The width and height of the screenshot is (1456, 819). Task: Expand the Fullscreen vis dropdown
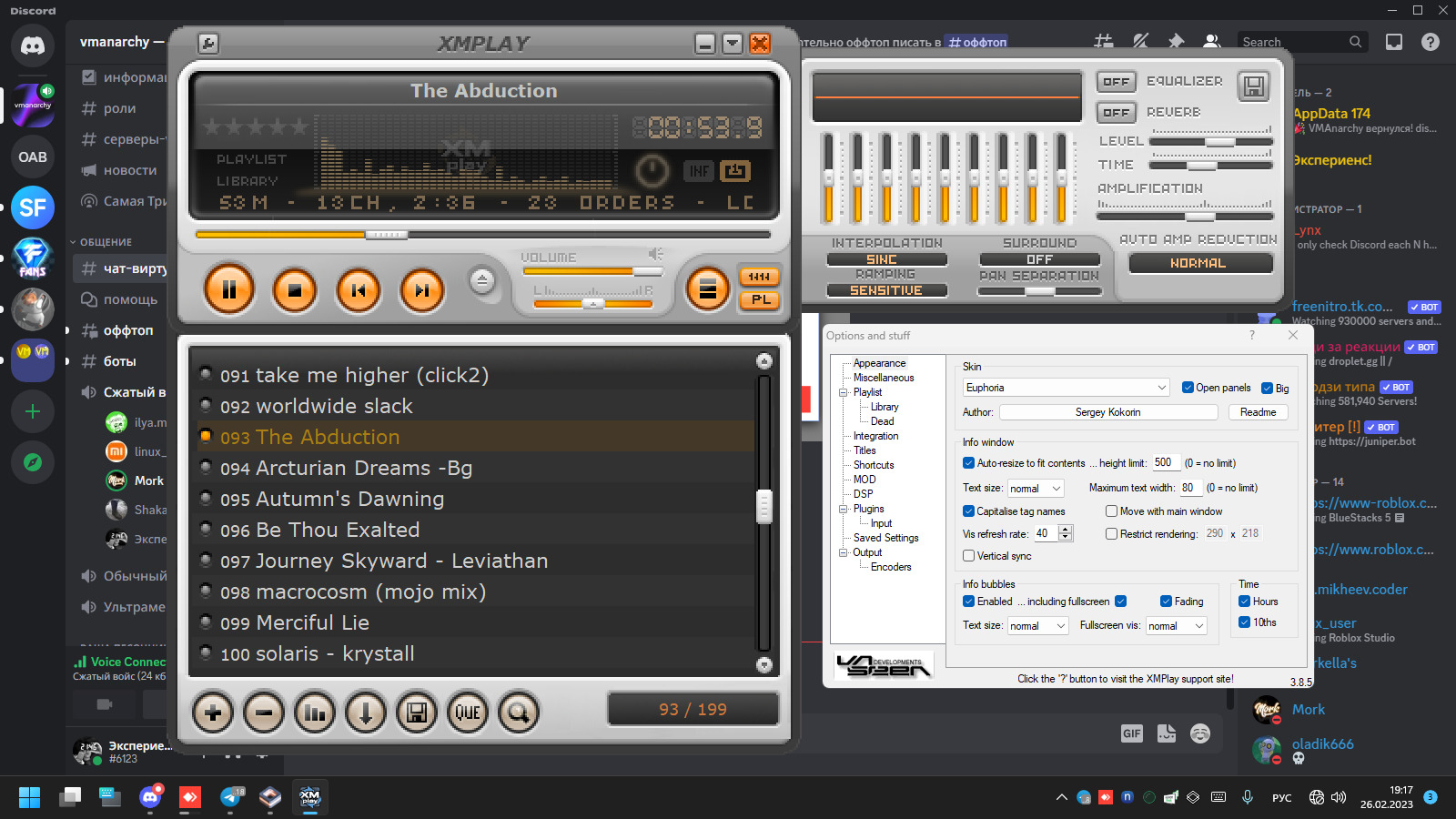pos(1176,626)
